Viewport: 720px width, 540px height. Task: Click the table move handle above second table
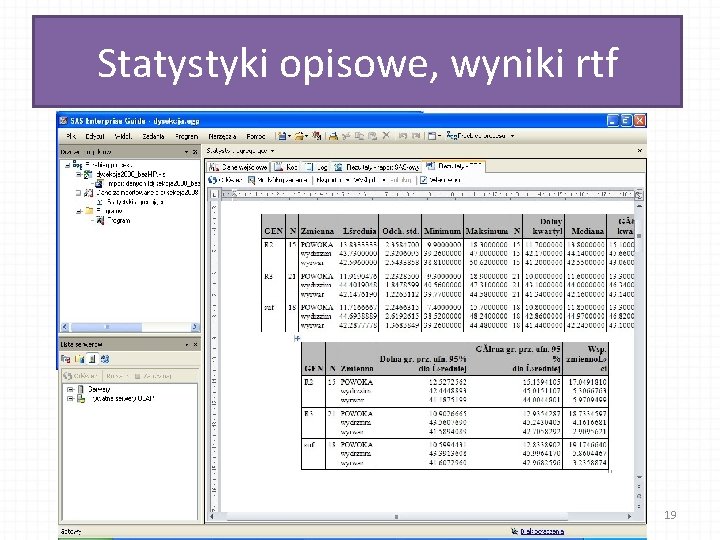(x=297, y=338)
